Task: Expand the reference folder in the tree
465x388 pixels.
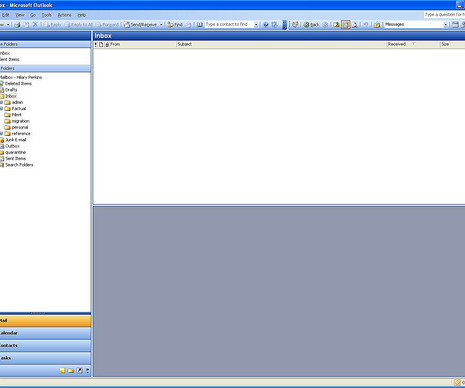Action: (1, 134)
